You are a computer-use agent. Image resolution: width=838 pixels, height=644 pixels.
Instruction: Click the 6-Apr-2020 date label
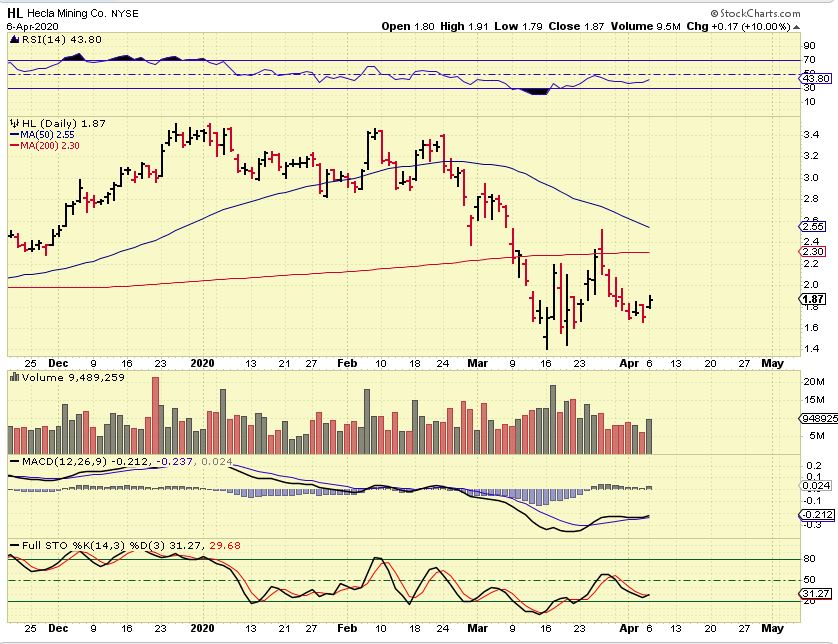(33, 27)
